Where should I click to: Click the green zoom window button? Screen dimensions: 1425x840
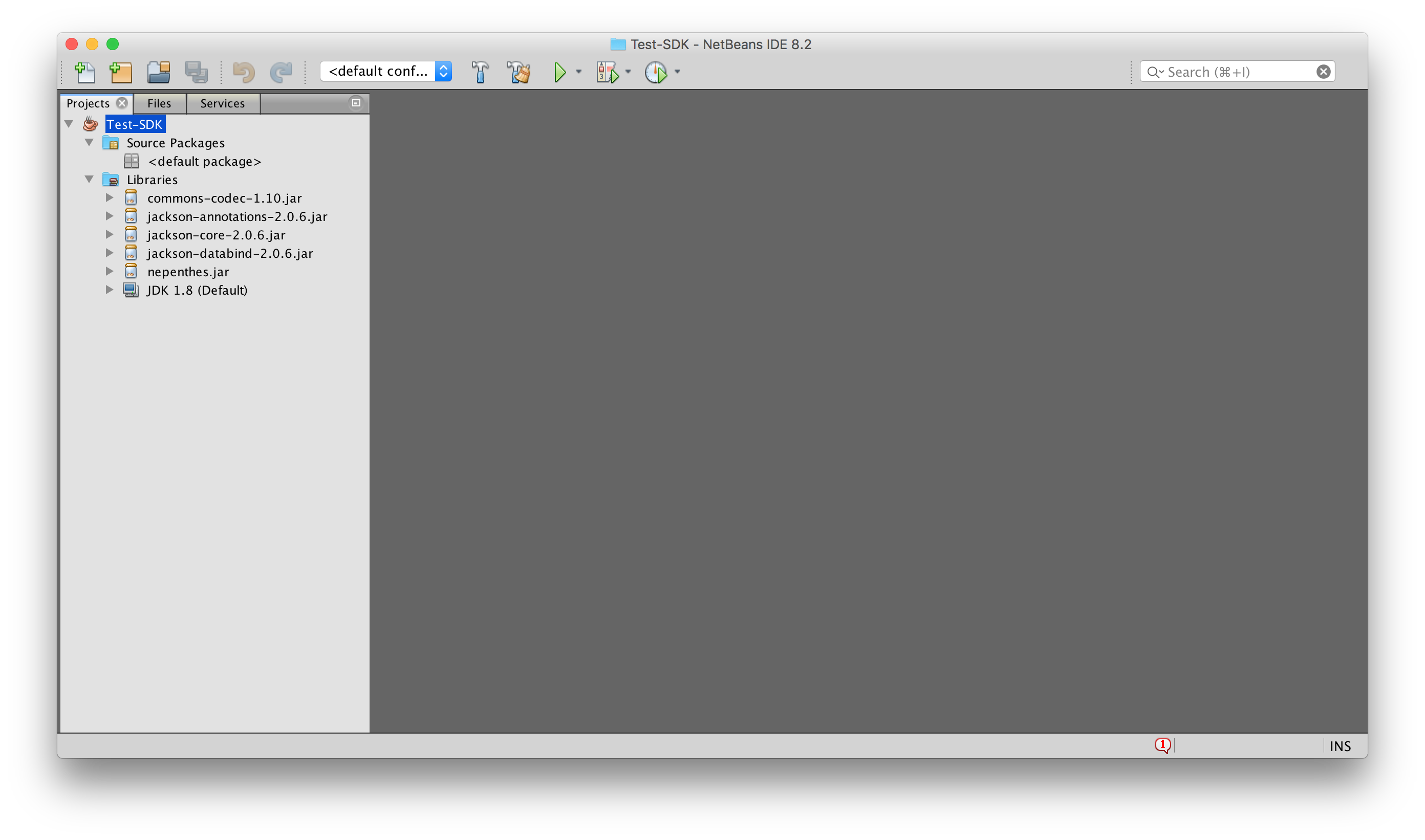[x=113, y=44]
